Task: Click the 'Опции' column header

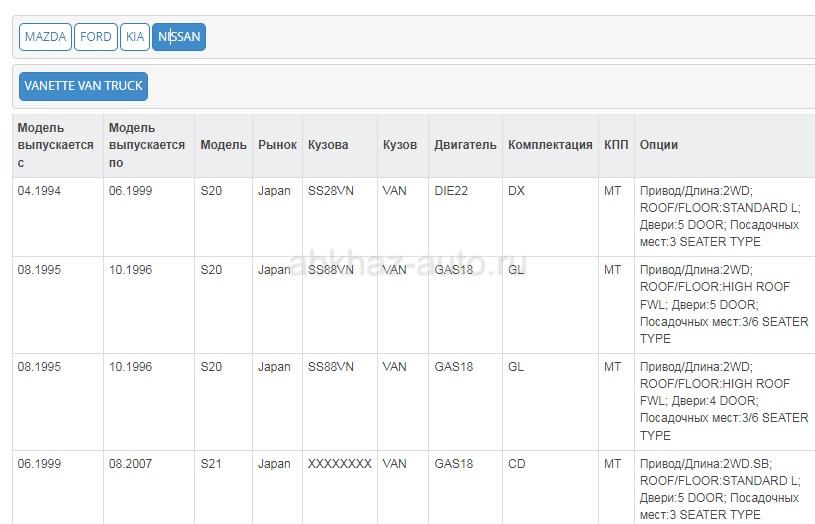Action: point(659,145)
